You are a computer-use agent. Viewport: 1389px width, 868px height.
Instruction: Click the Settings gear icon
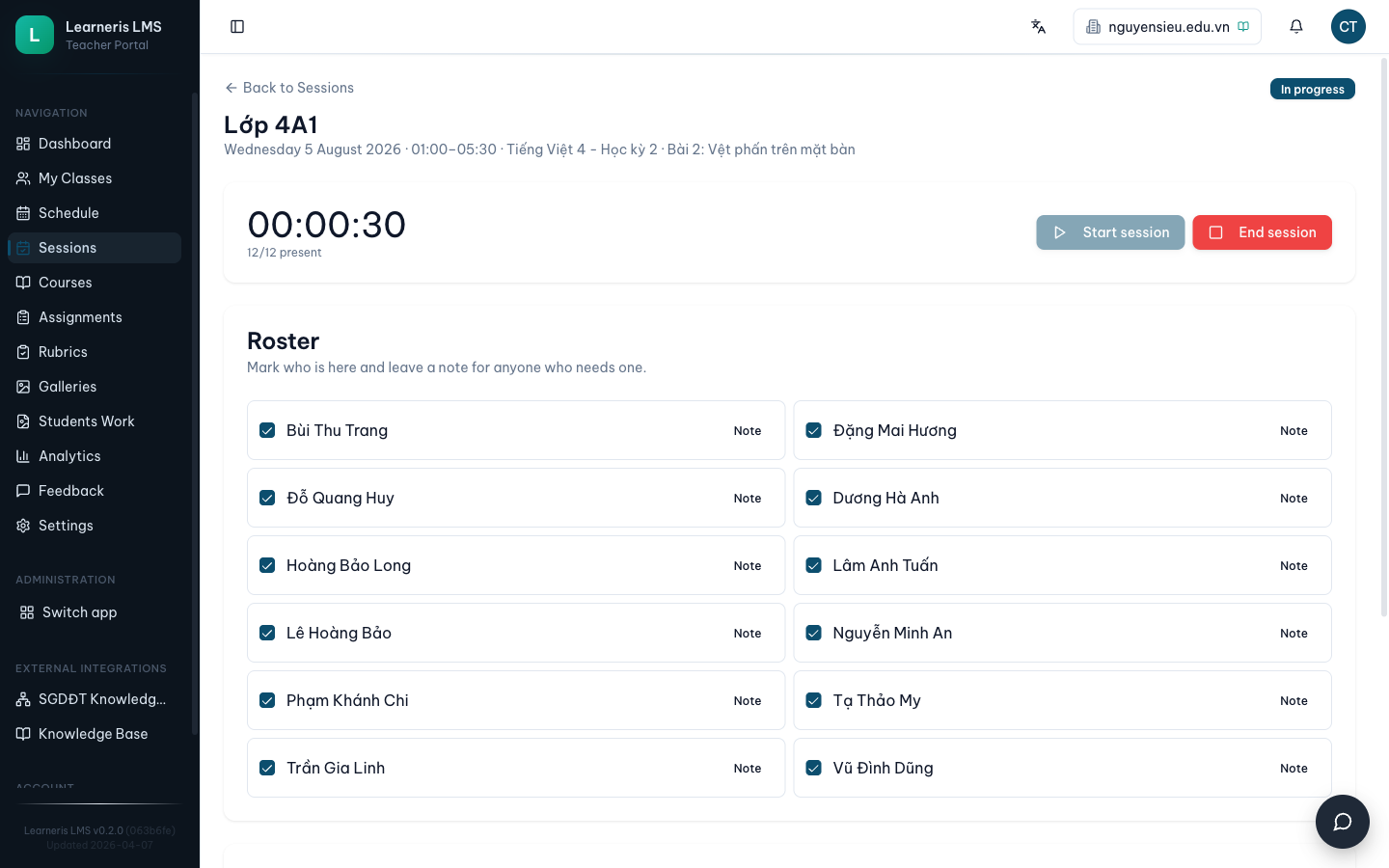(x=23, y=526)
